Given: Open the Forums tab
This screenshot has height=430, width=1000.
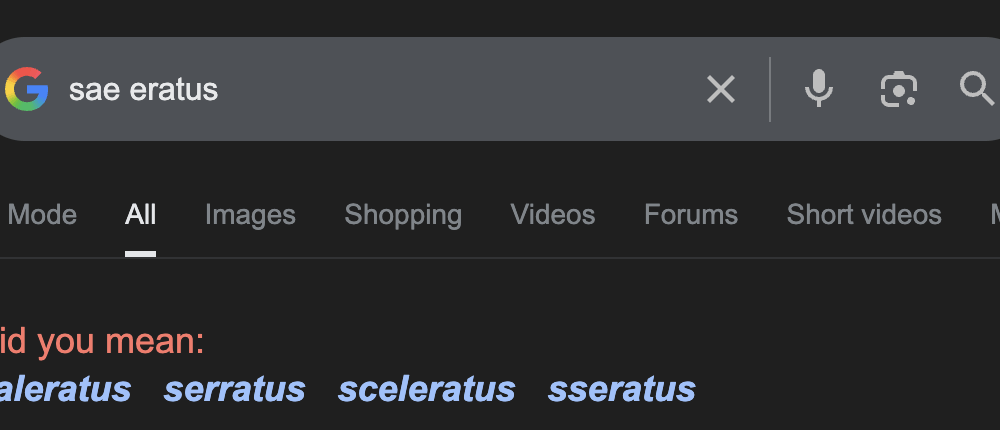Looking at the screenshot, I should (x=690, y=215).
